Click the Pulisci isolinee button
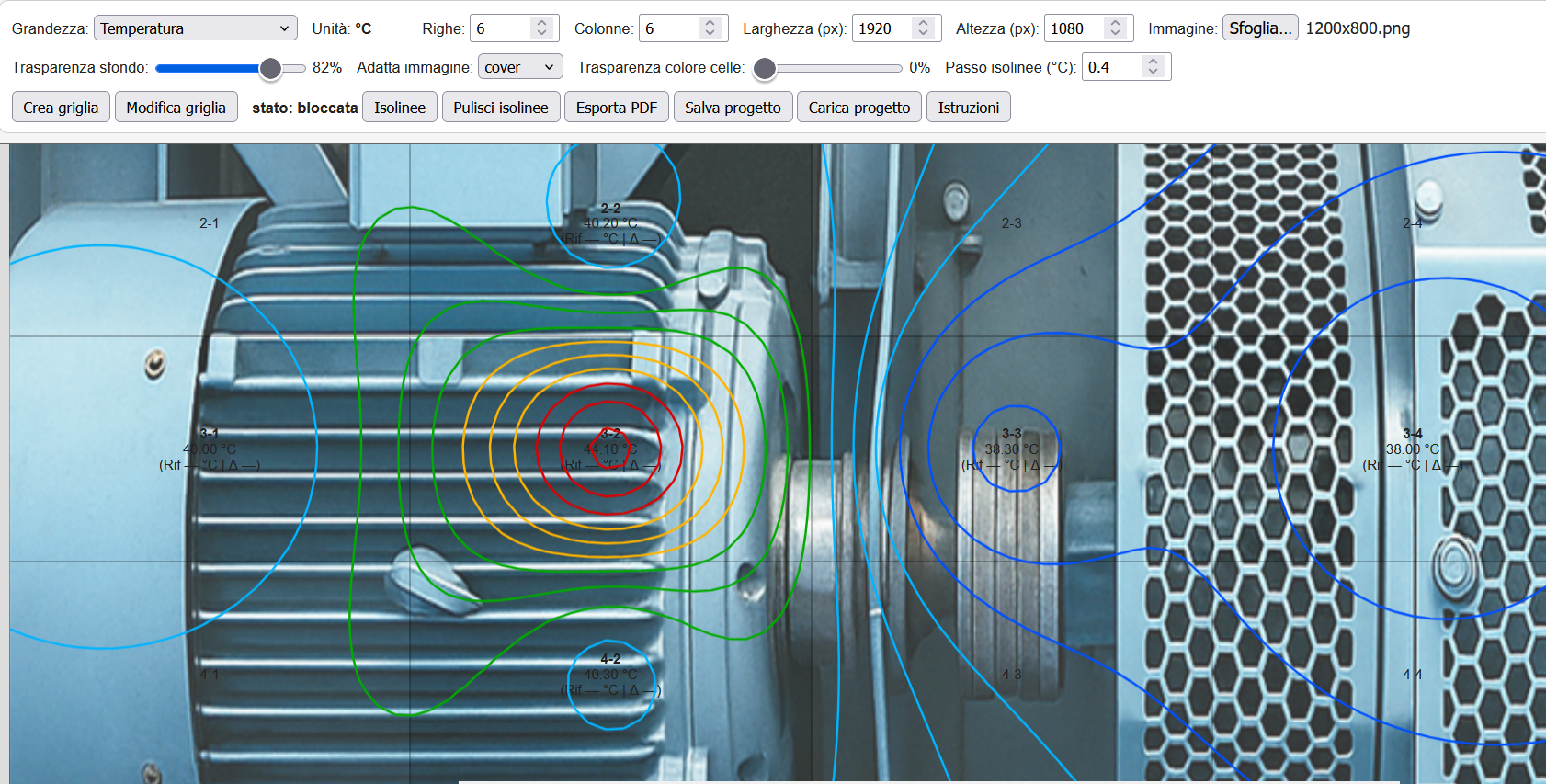 click(501, 108)
